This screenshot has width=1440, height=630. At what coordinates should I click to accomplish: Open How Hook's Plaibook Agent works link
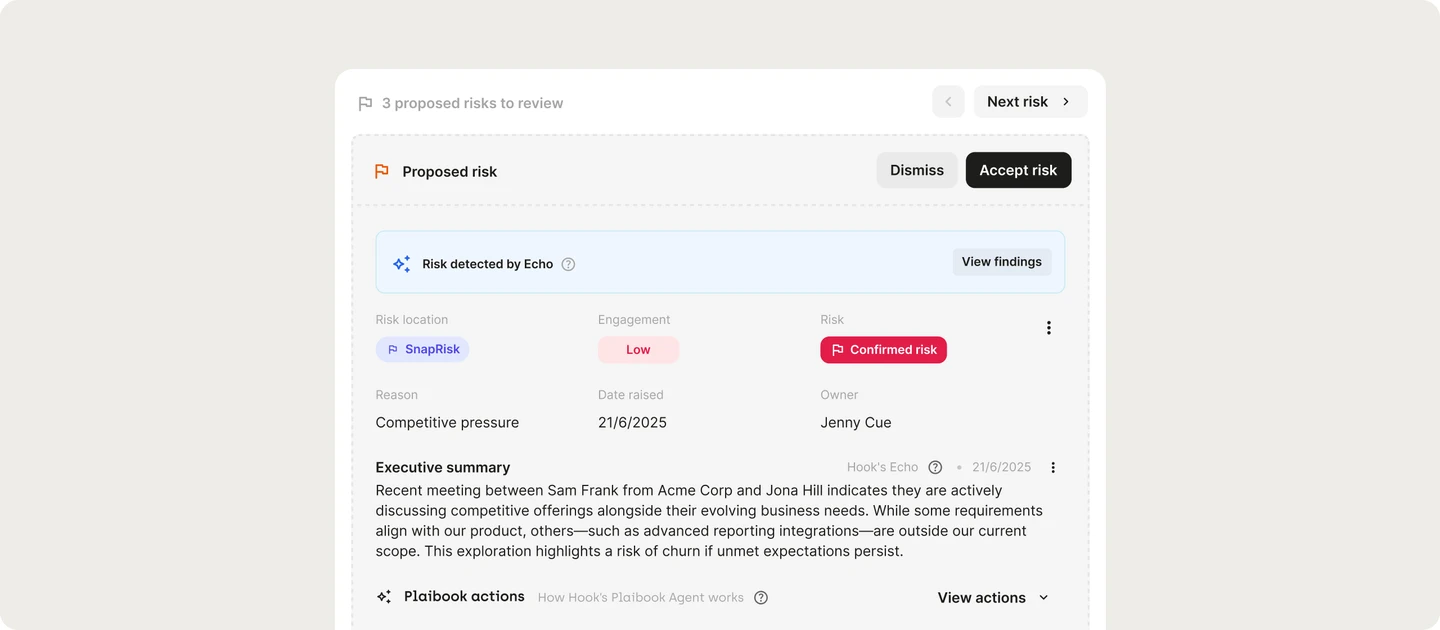[641, 598]
